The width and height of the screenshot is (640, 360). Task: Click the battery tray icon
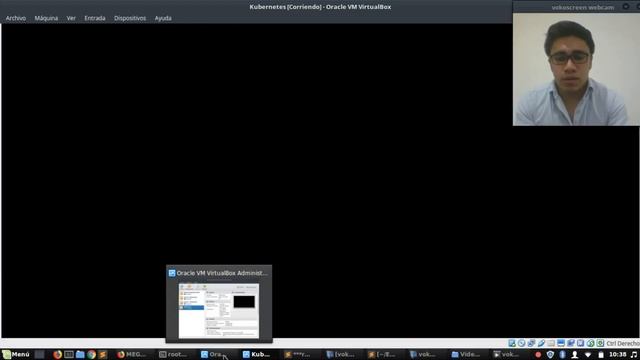[601, 355]
